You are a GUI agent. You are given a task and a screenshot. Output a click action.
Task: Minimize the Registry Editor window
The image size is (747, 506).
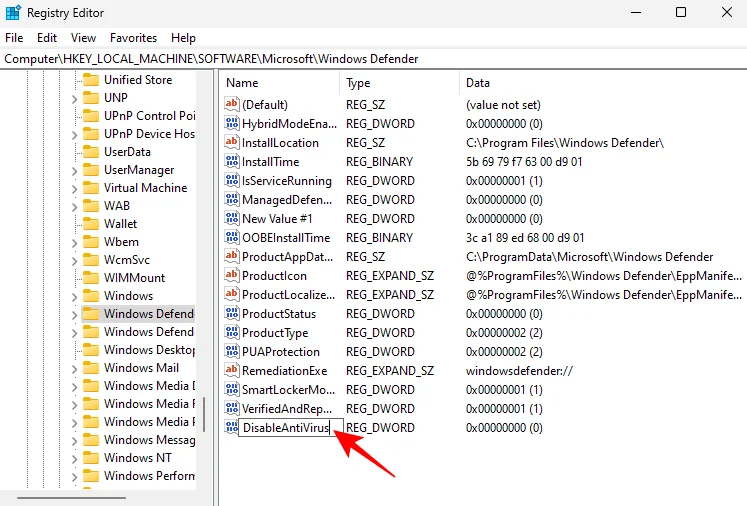[636, 12]
